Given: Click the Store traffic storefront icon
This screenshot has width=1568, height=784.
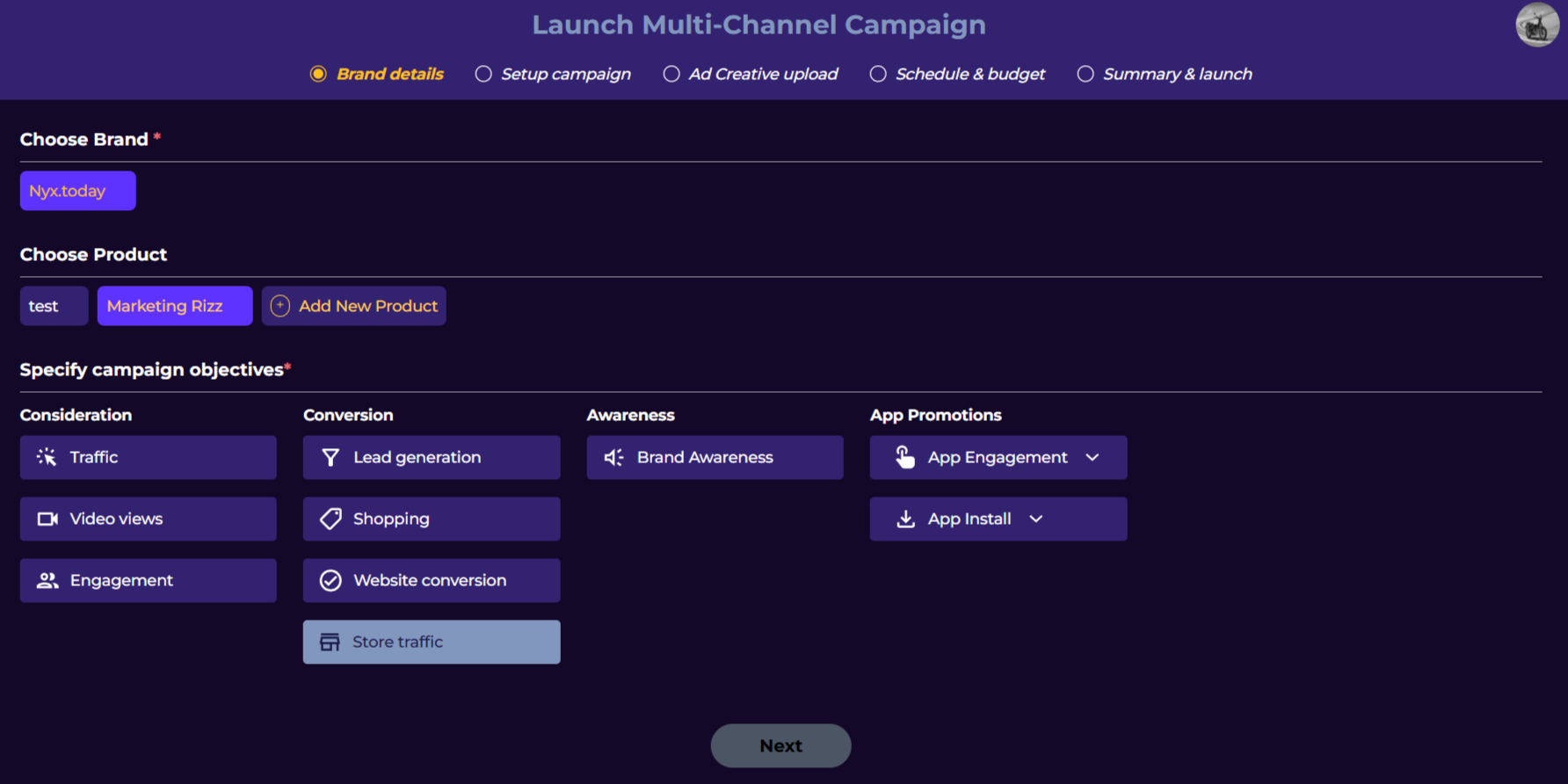Looking at the screenshot, I should pos(330,642).
